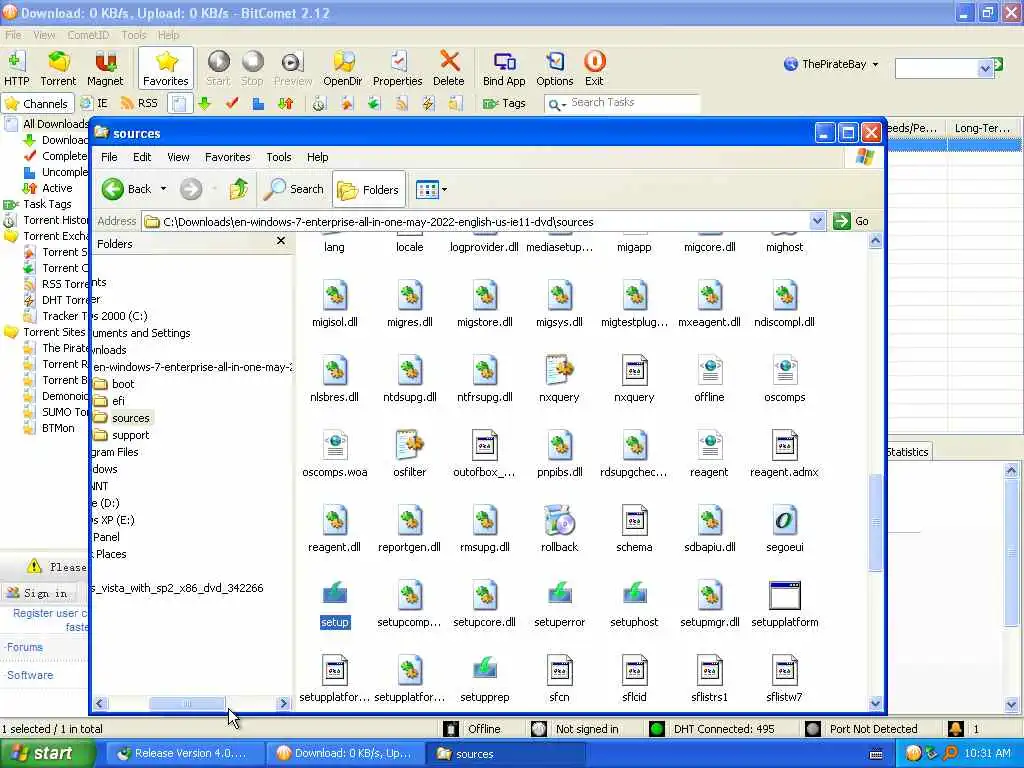Click the file list scroll down arrow
Image resolution: width=1024 pixels, height=768 pixels.
pos(875,703)
